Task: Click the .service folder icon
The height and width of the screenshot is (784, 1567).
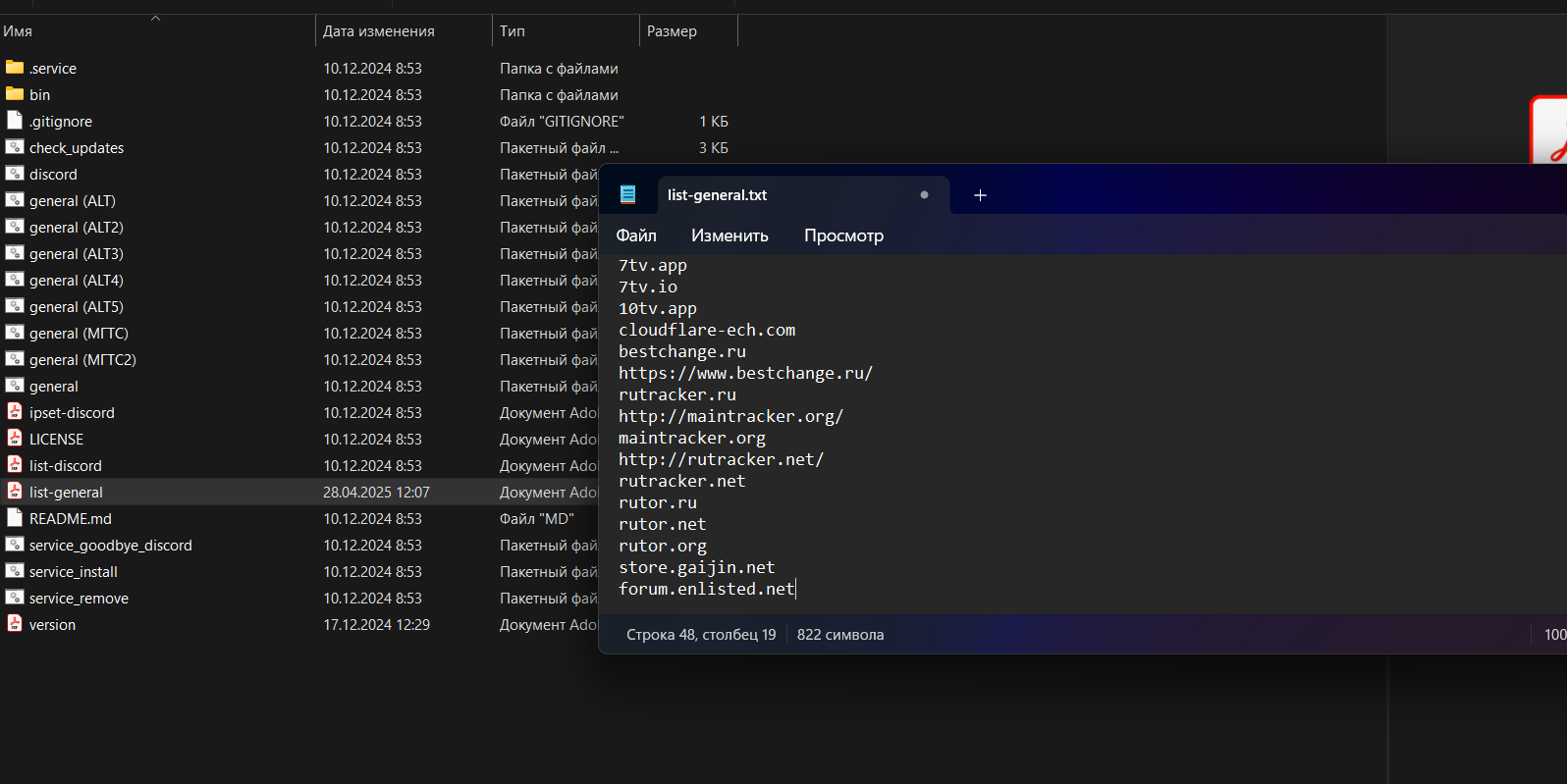Action: [15, 68]
